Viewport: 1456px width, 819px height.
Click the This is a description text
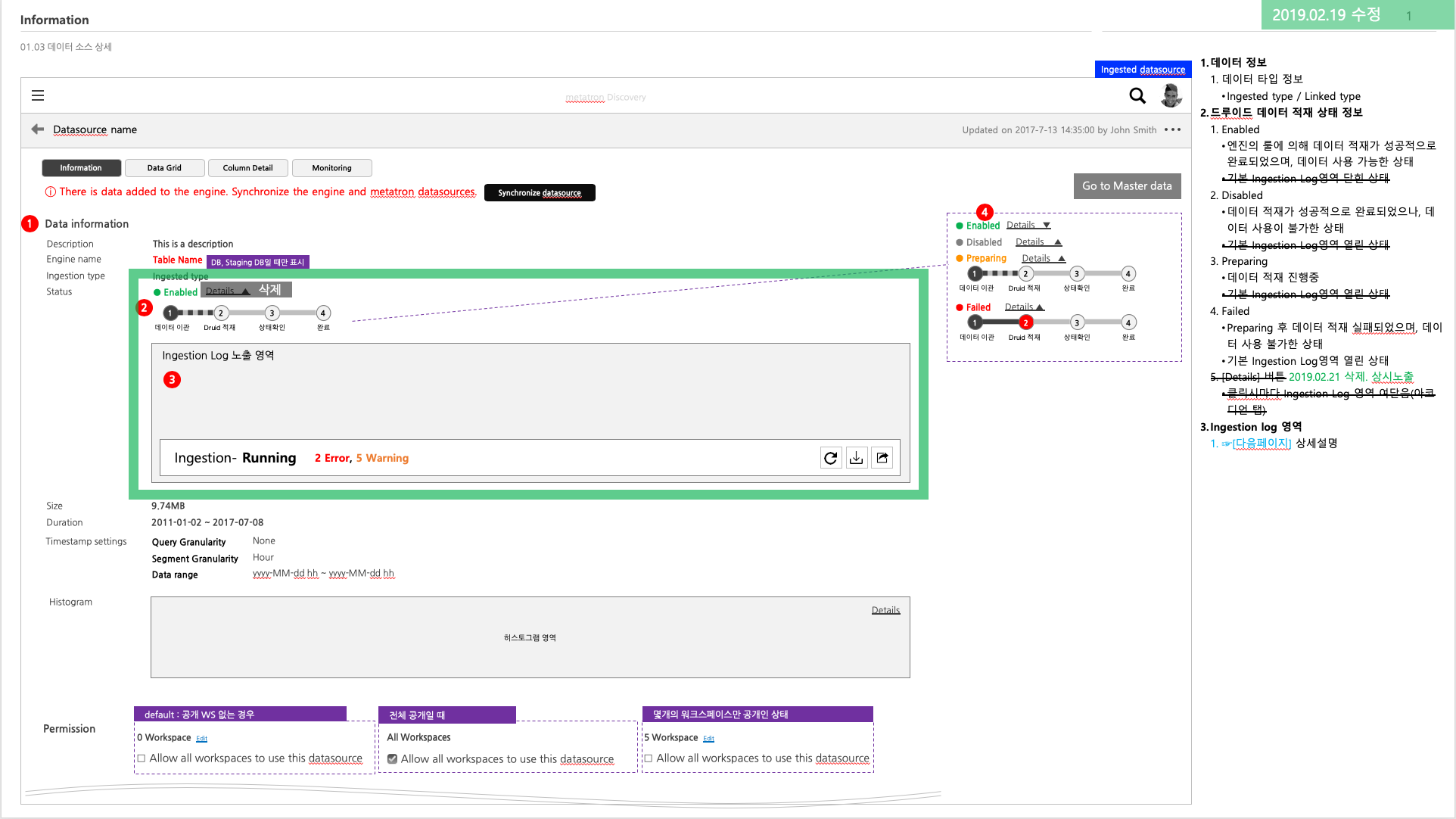(x=193, y=244)
